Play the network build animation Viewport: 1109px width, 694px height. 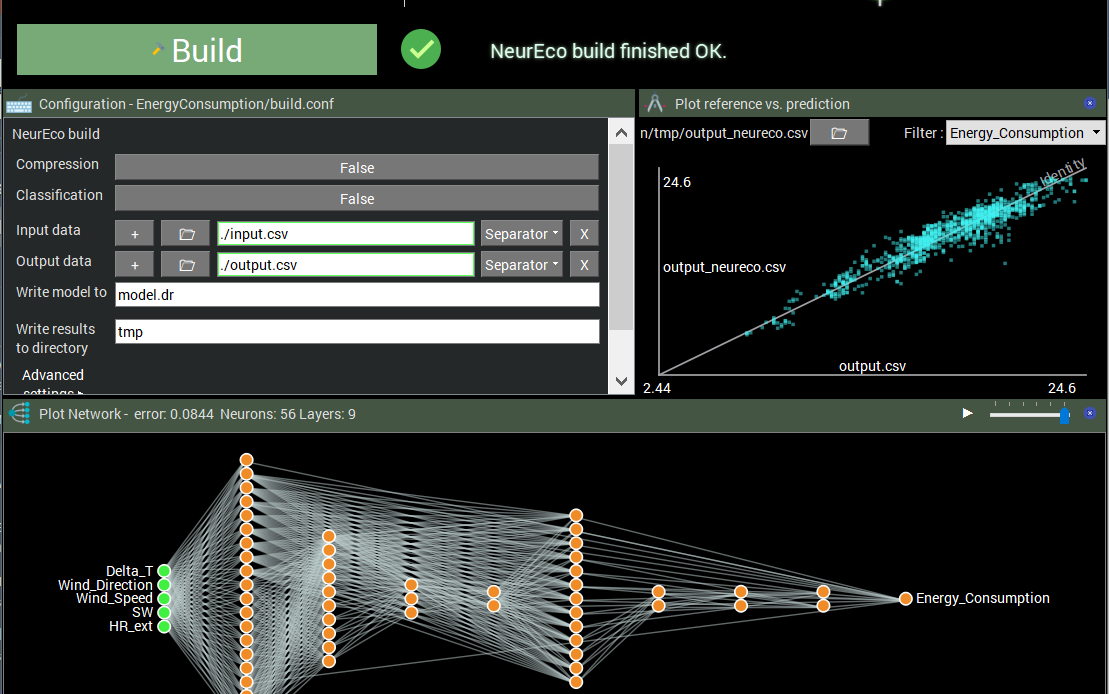968,413
